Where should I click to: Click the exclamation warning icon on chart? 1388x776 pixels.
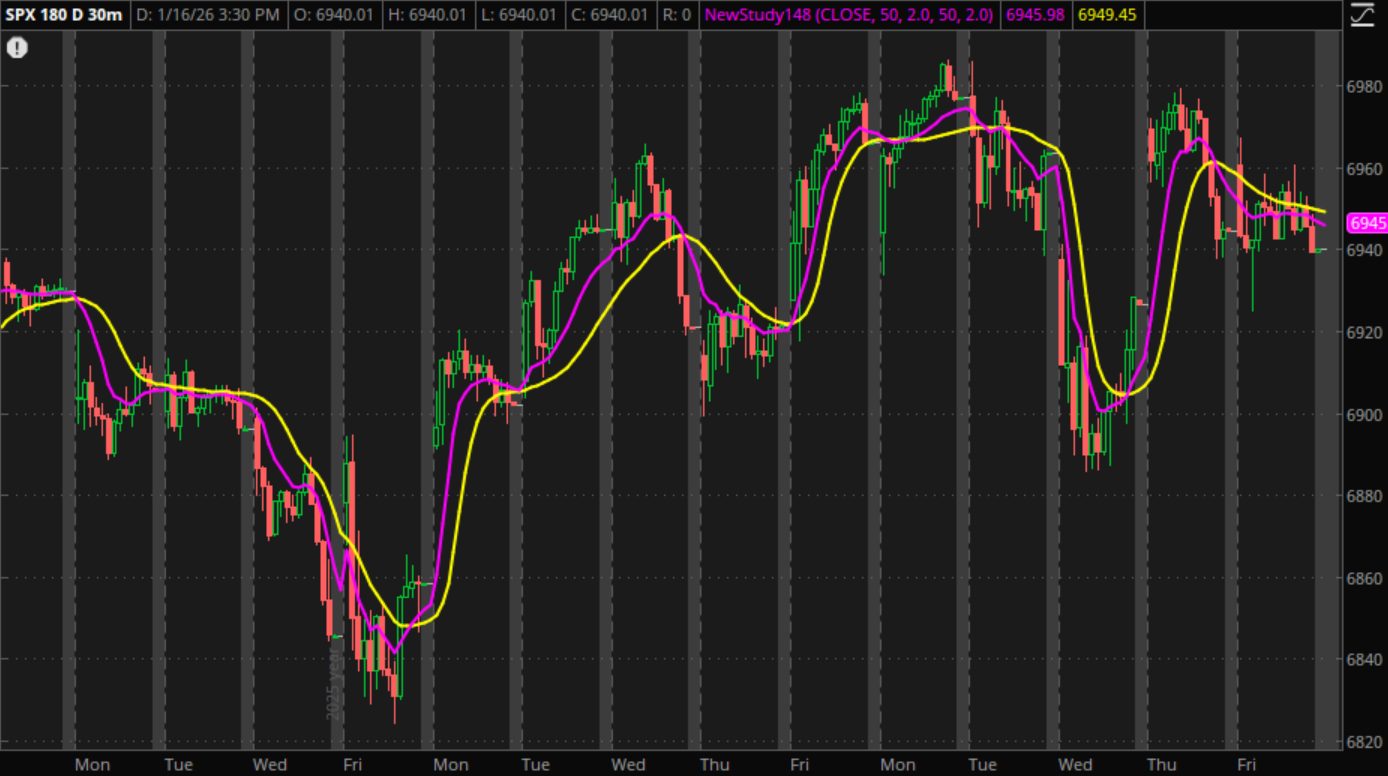coord(17,48)
